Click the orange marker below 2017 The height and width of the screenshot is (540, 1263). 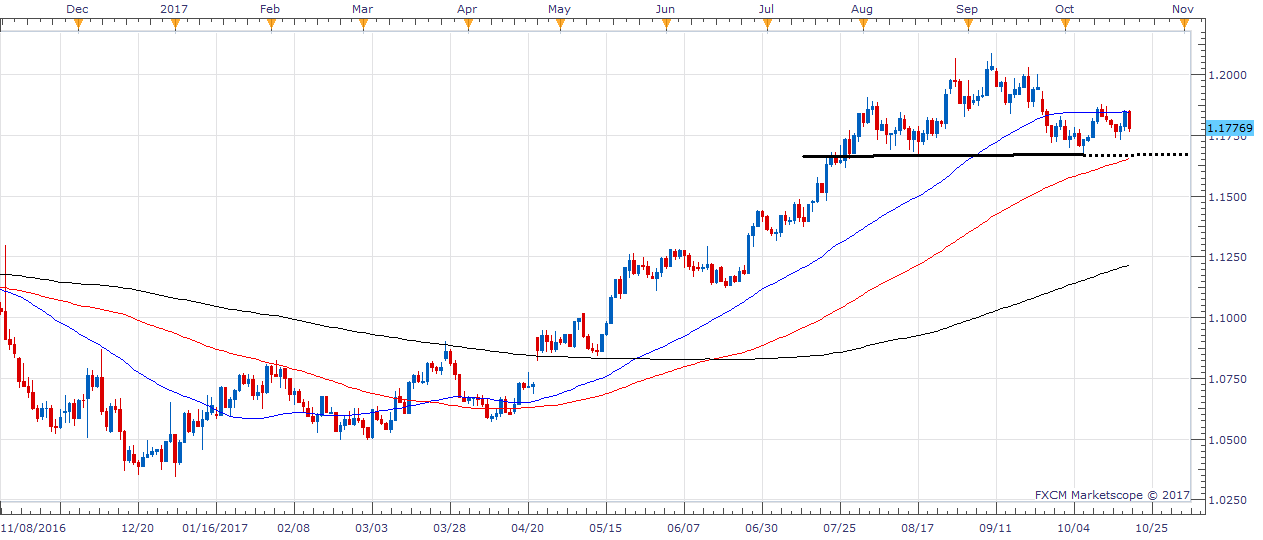[176, 24]
